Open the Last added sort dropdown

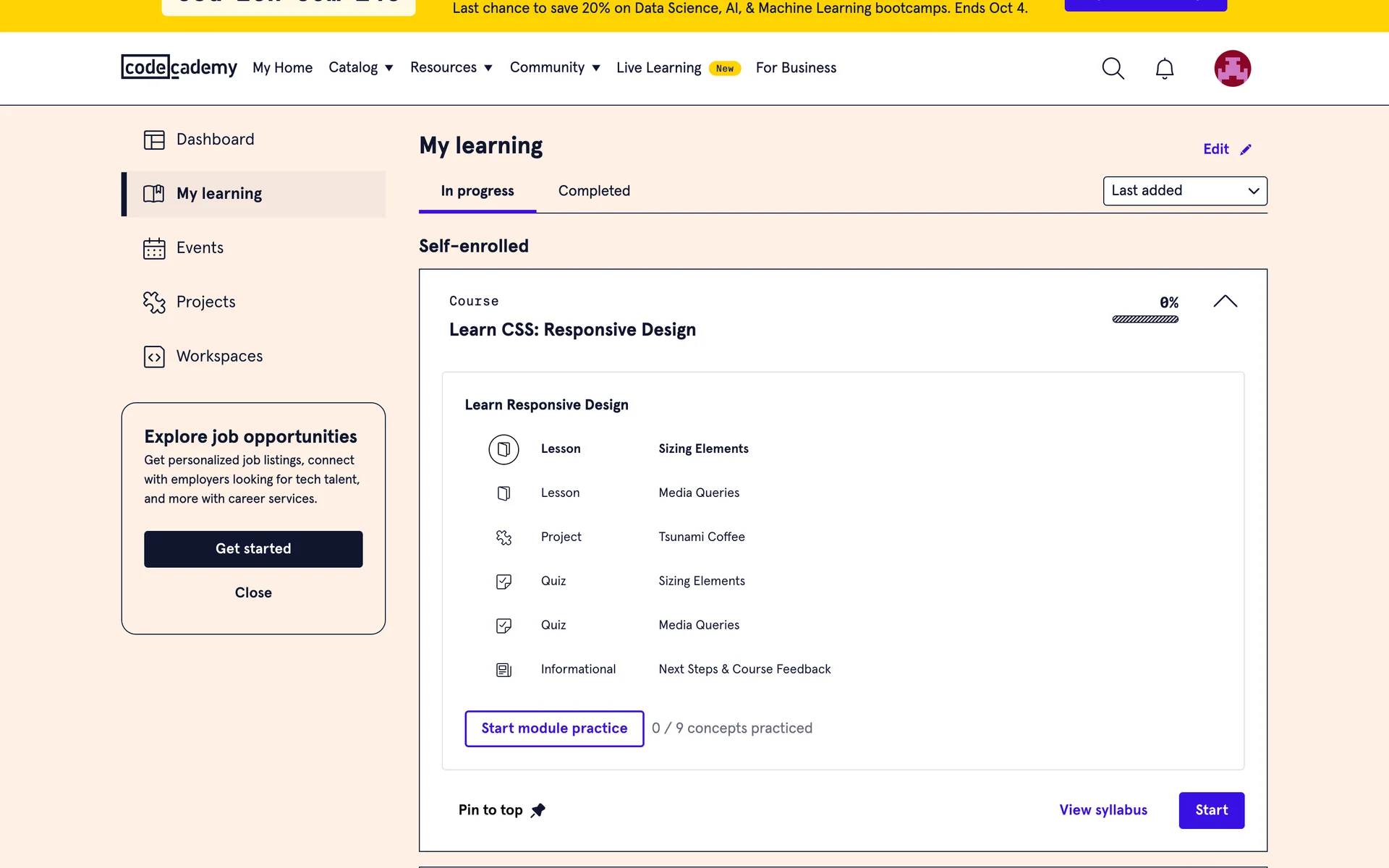pos(1184,191)
